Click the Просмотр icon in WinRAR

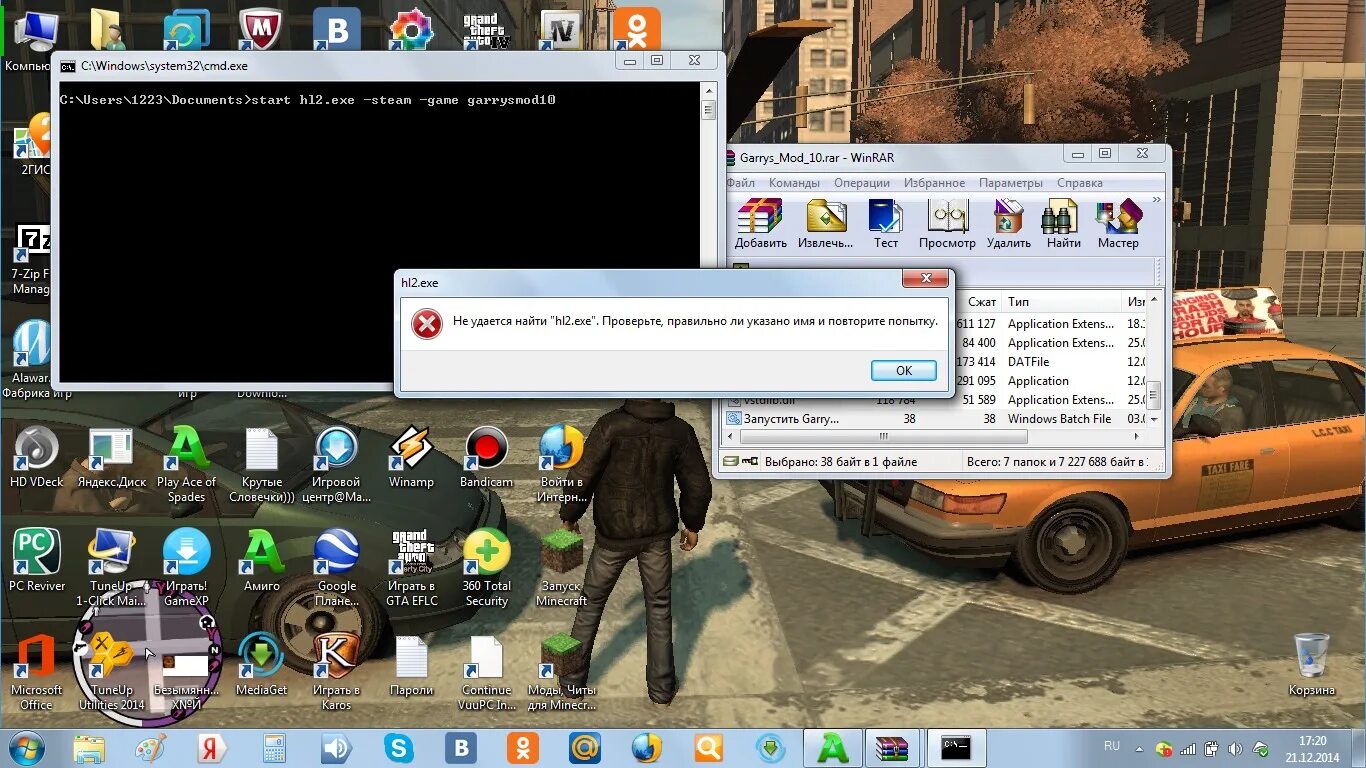(947, 223)
